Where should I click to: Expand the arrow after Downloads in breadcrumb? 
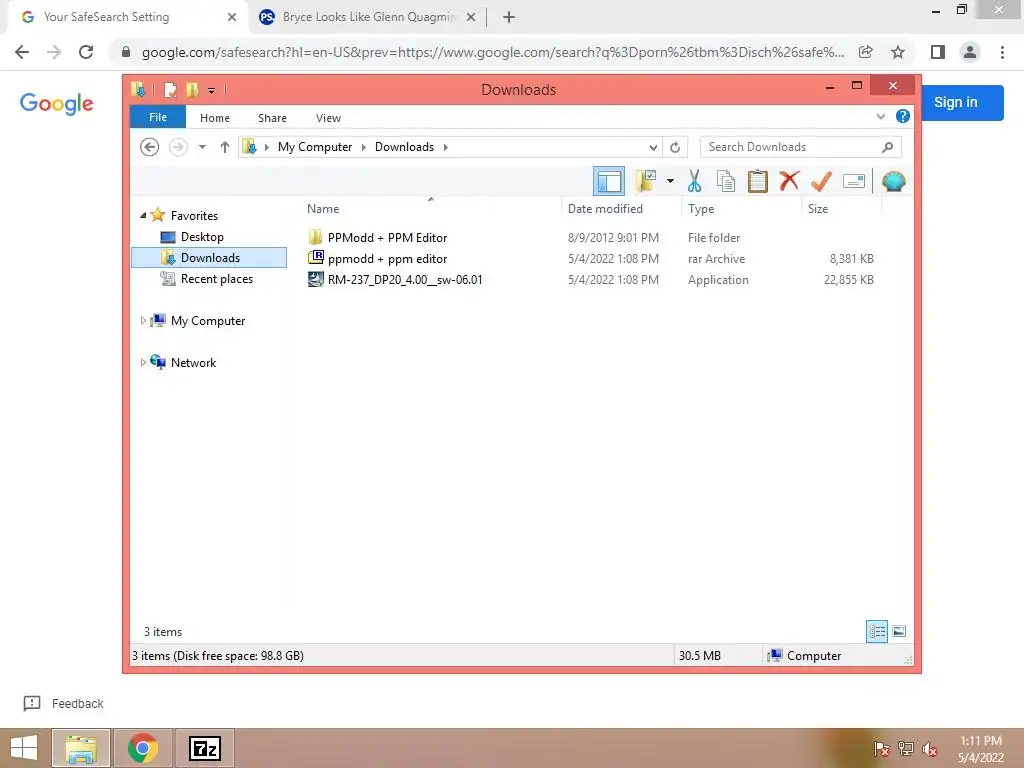(445, 147)
